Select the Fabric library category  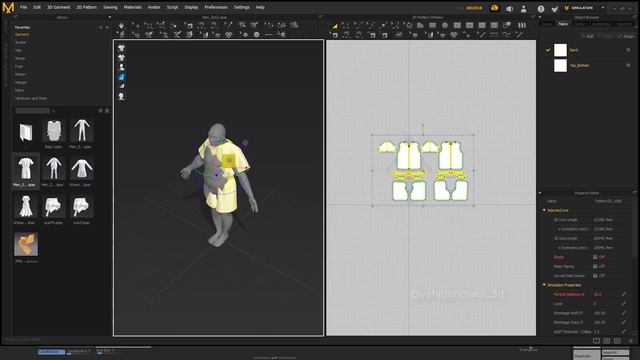point(20,90)
